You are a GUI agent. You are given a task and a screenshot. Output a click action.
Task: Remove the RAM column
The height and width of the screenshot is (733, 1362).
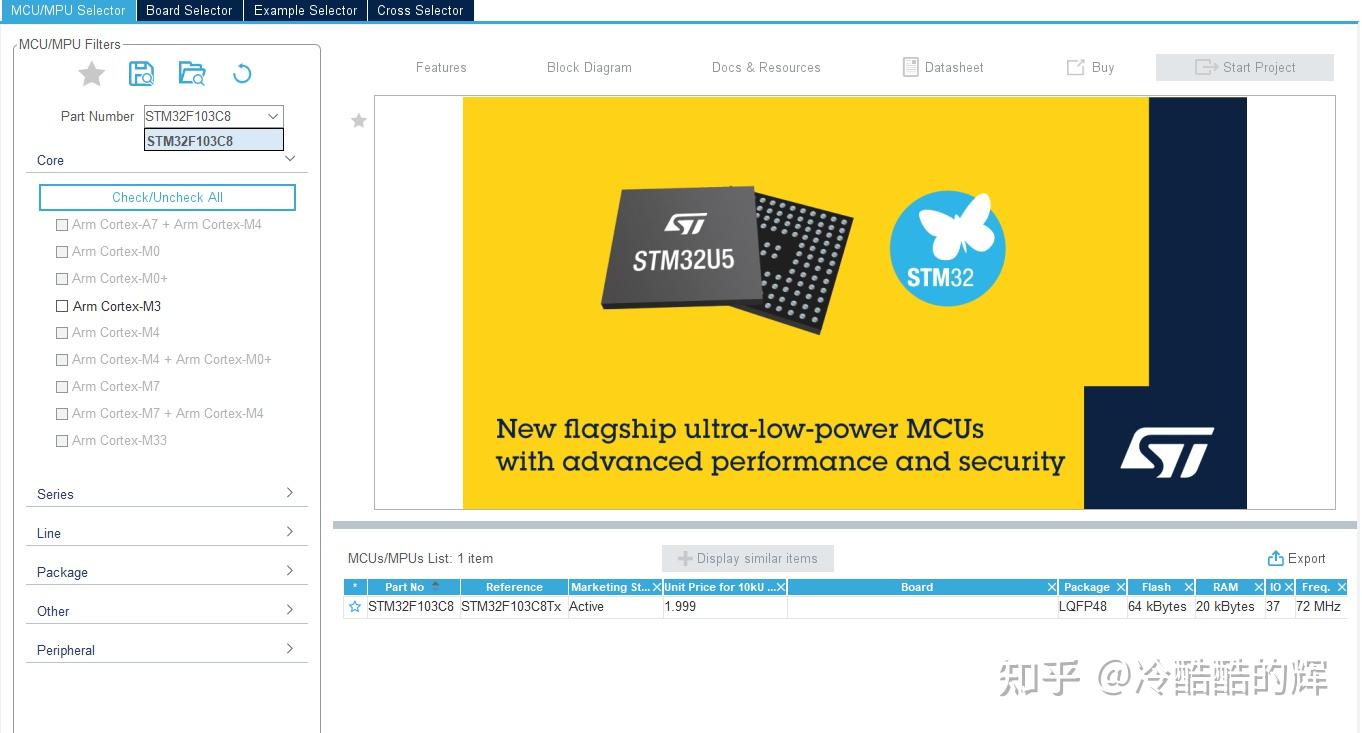[x=1258, y=587]
